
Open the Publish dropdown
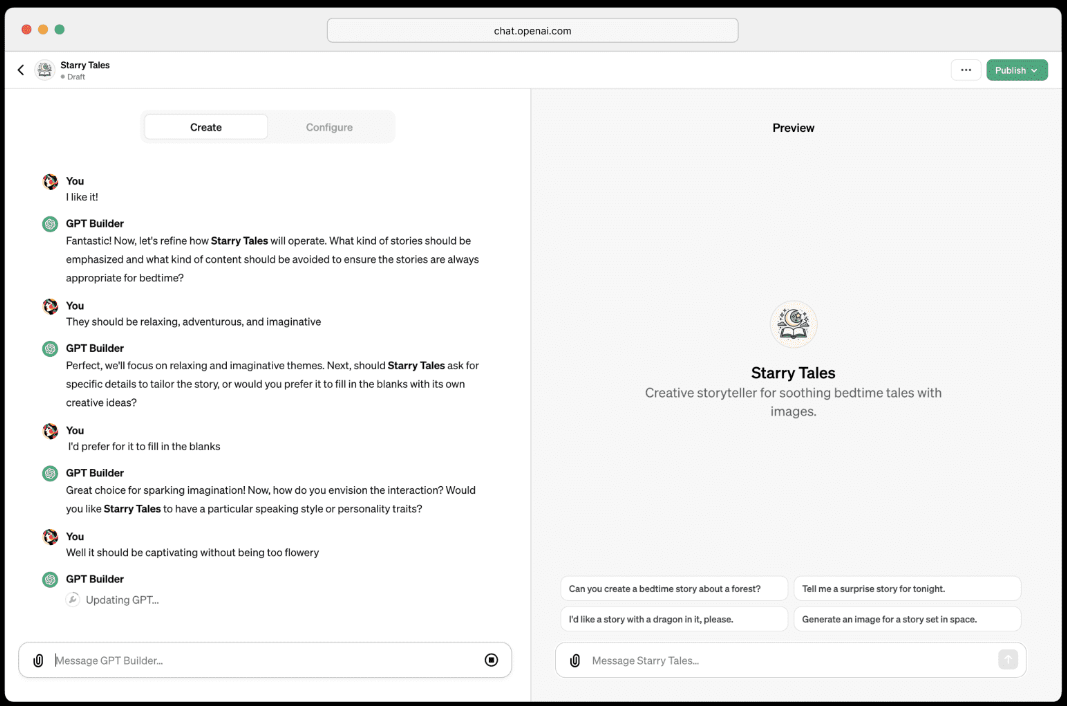(1017, 70)
